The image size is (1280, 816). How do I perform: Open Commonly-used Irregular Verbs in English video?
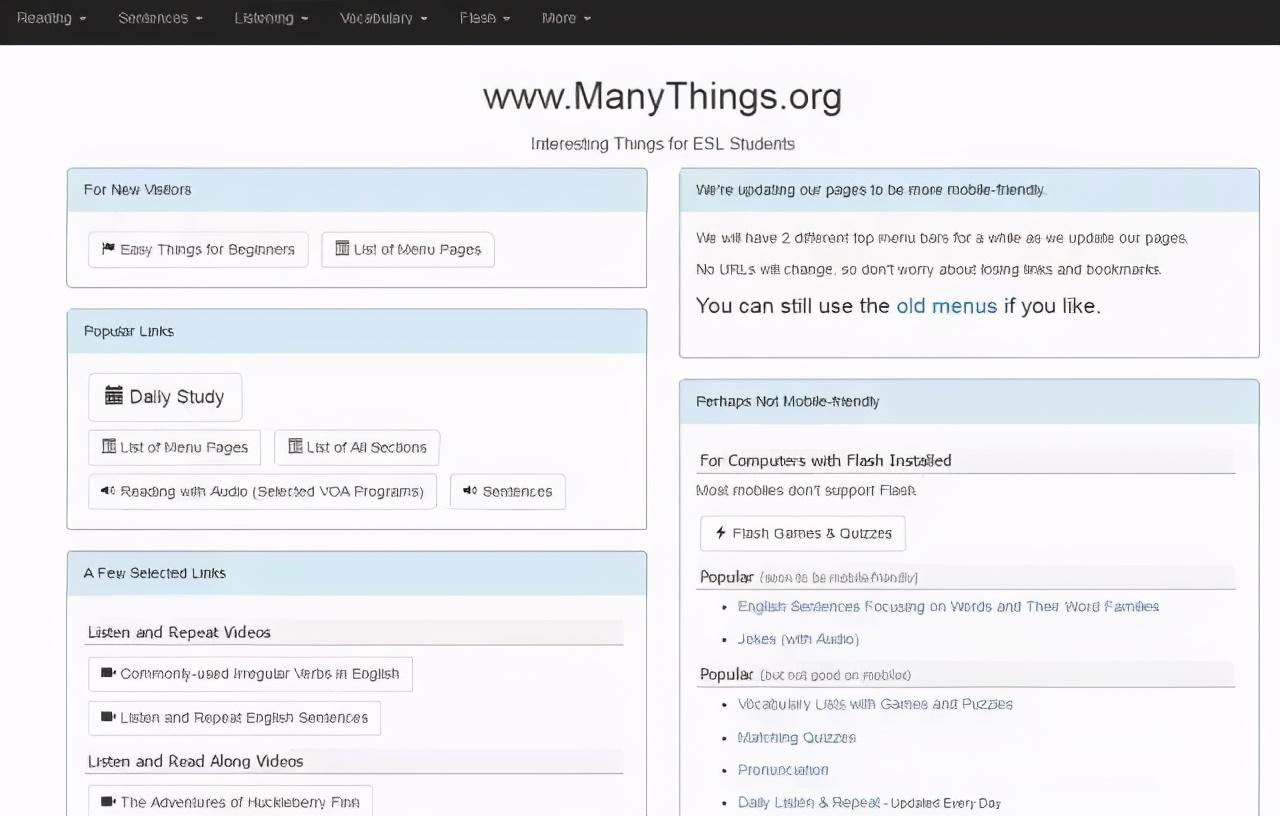tap(250, 674)
